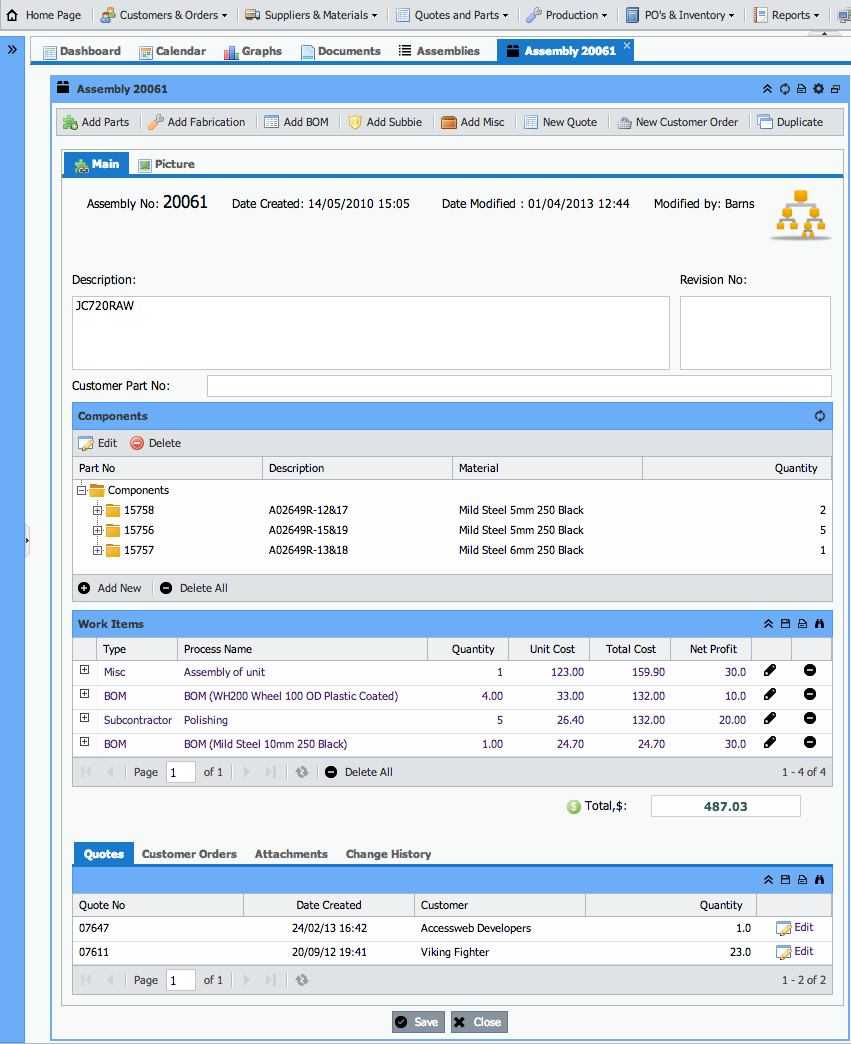Edit quote 07647
The height and width of the screenshot is (1044, 851).
tap(795, 928)
